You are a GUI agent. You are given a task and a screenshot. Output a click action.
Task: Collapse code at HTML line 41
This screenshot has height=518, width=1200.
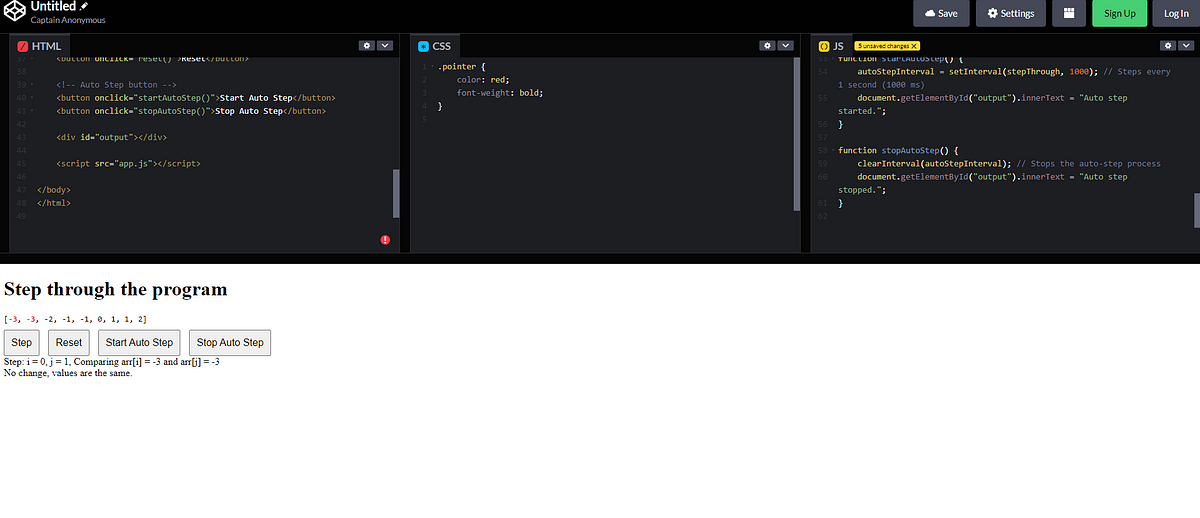click(x=31, y=111)
